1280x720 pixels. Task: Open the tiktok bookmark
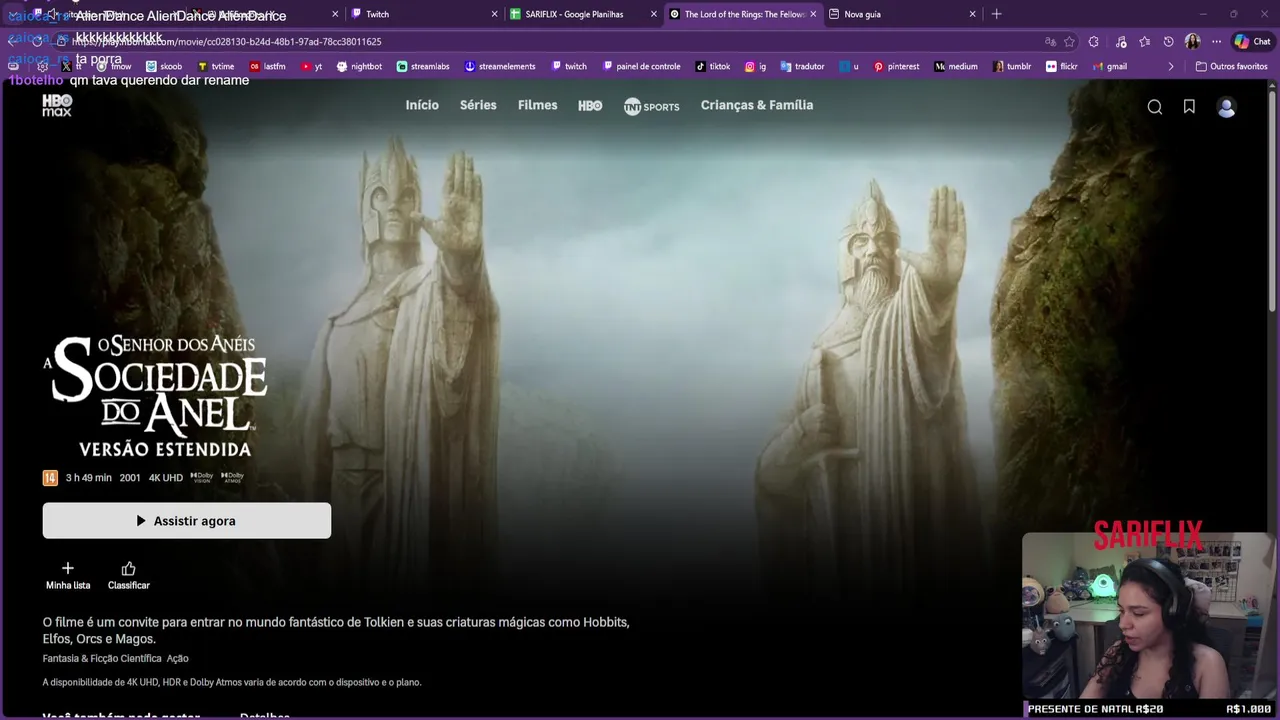[x=713, y=67]
